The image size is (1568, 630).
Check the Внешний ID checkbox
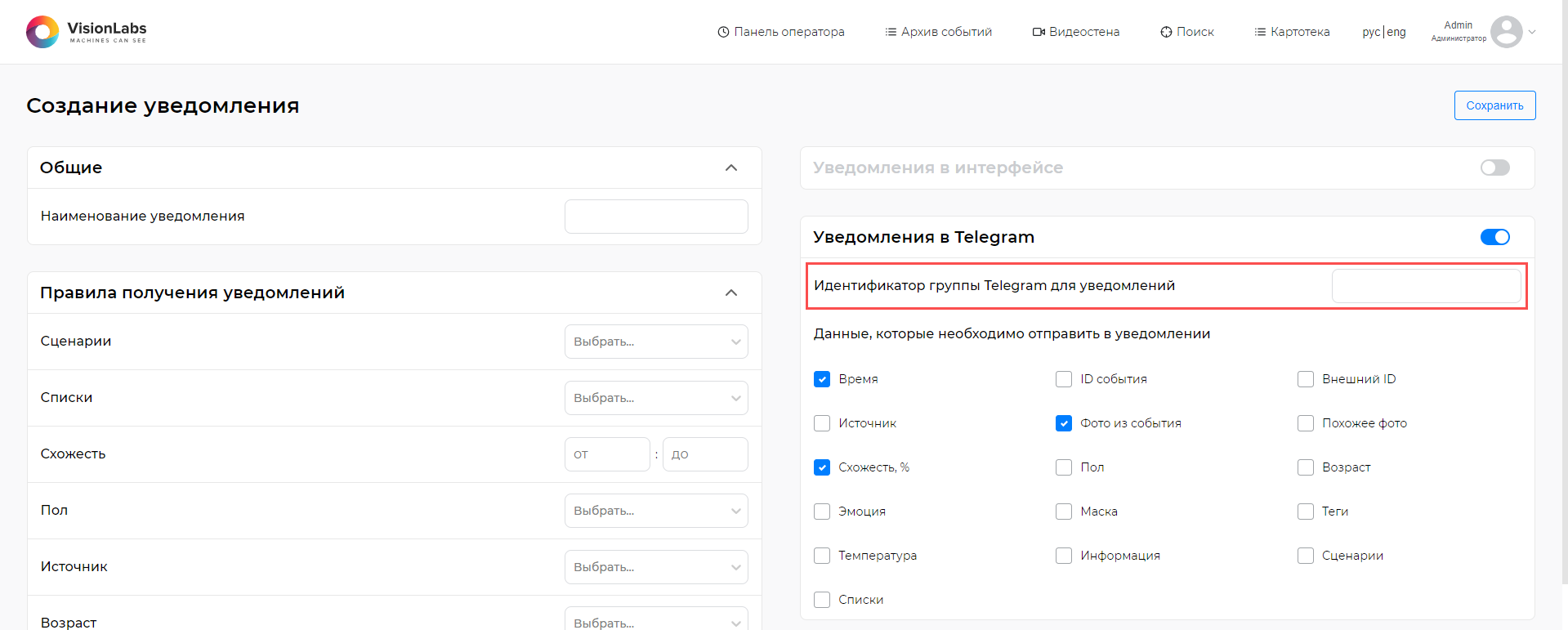pos(1306,379)
